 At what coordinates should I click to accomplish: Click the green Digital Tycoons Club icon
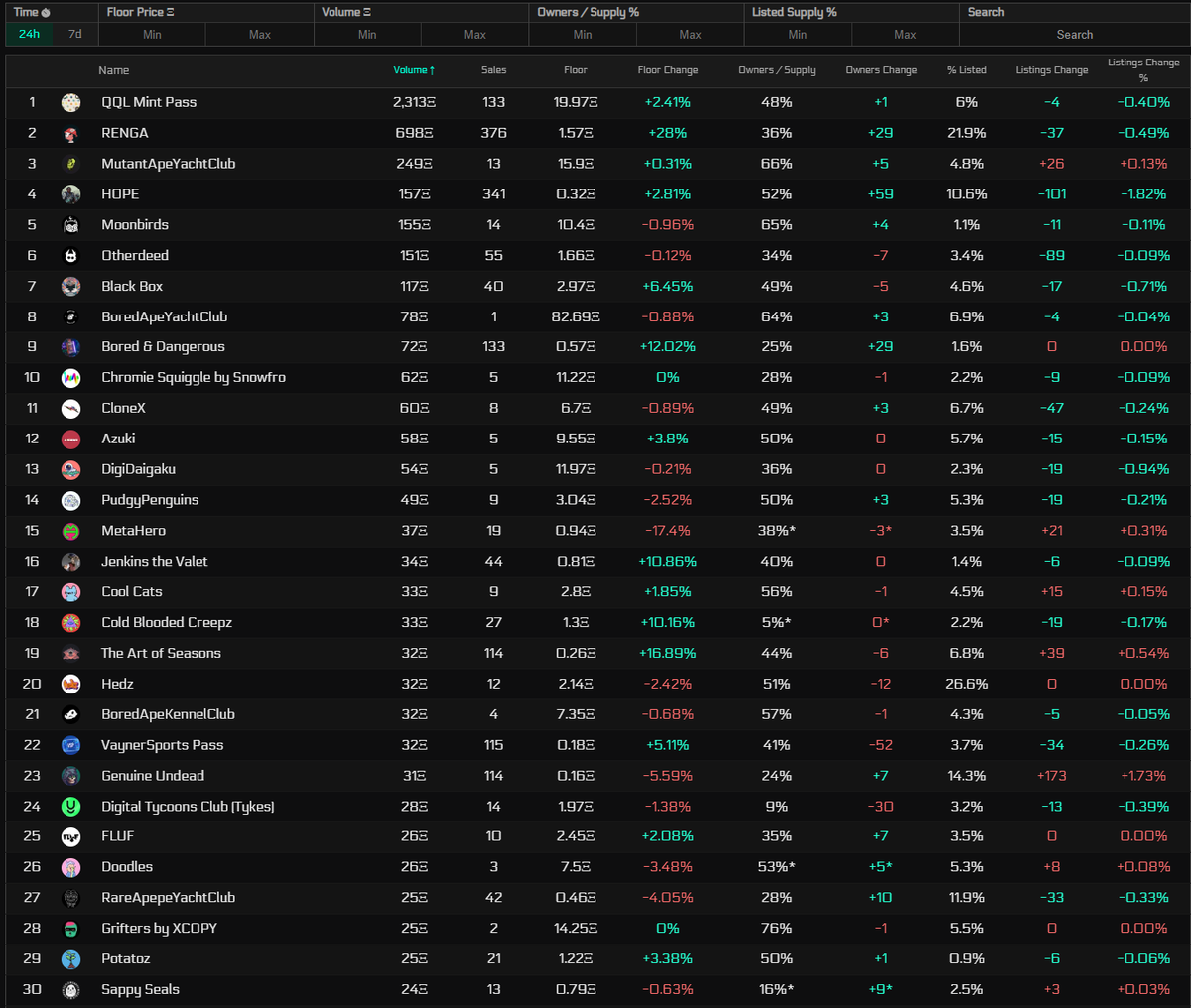tap(70, 807)
